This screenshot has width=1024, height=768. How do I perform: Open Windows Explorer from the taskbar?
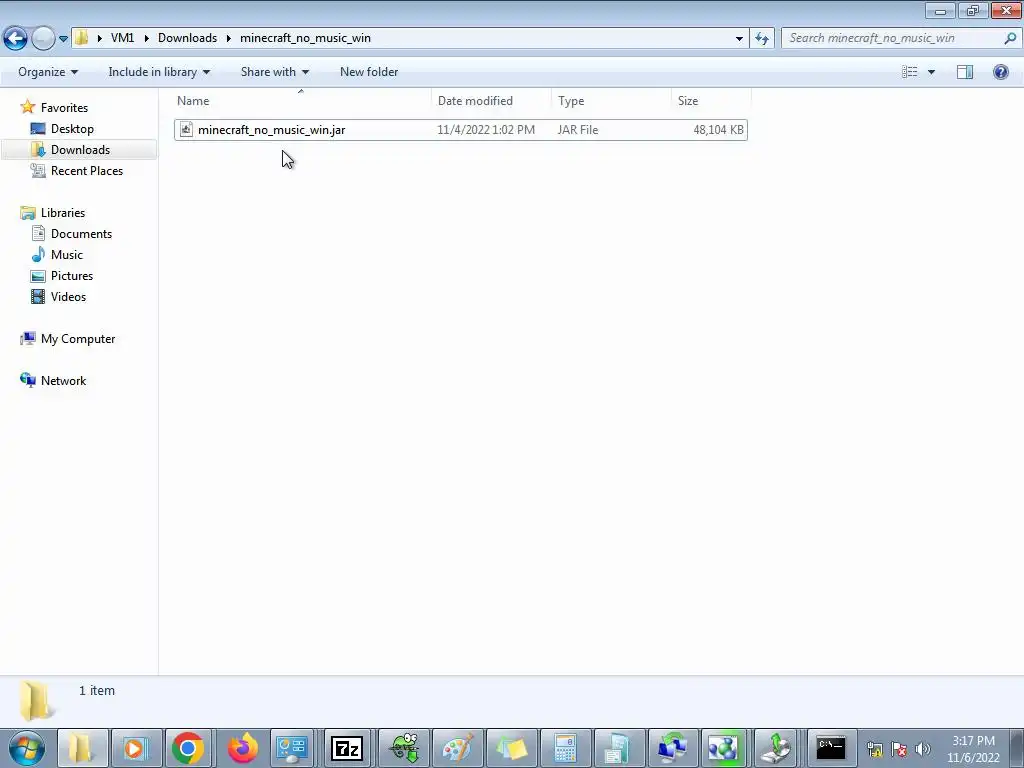pyautogui.click(x=81, y=748)
